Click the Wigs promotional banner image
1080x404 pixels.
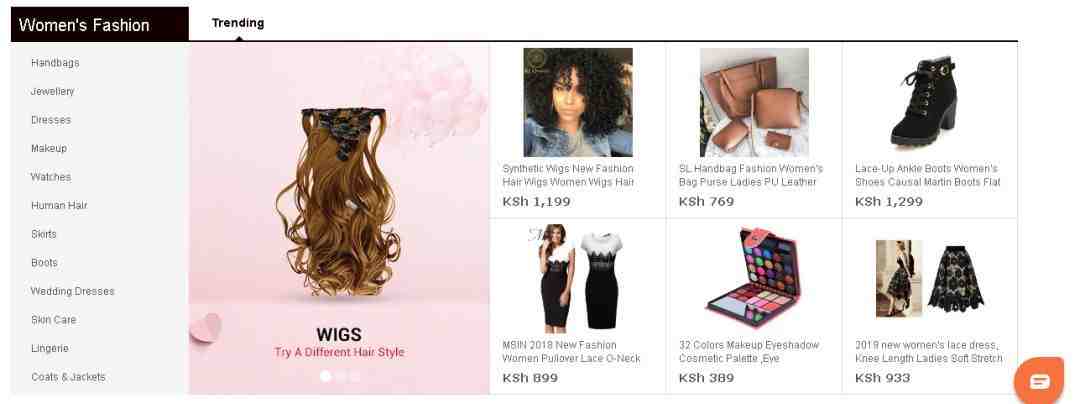339,218
